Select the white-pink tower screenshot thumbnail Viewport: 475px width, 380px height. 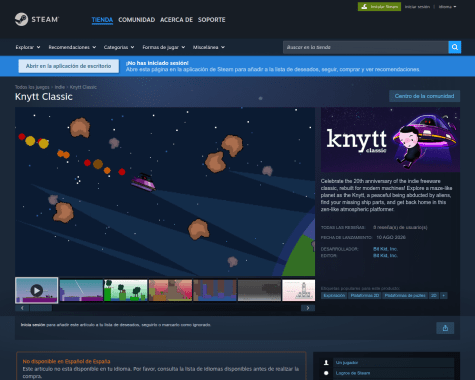tap(299, 290)
